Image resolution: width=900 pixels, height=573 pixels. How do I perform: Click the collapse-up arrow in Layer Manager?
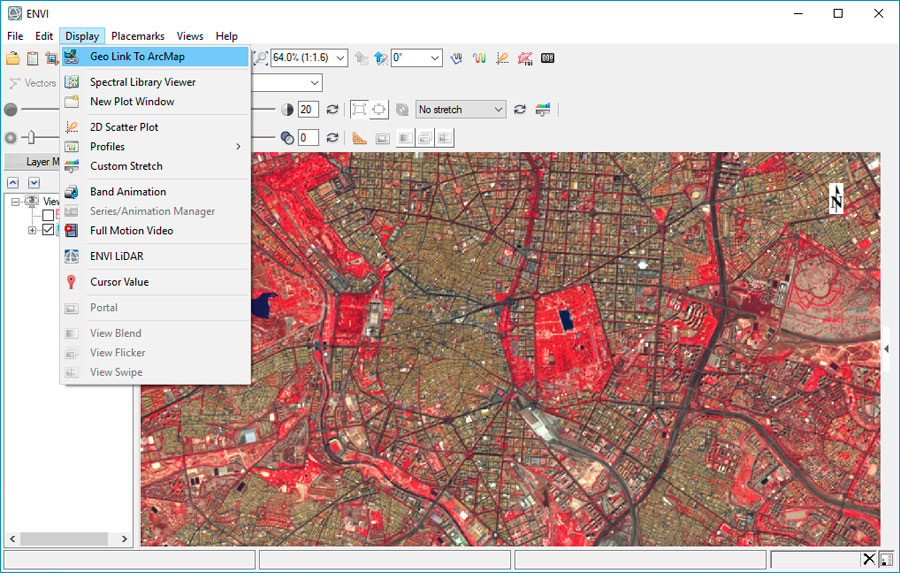click(13, 183)
